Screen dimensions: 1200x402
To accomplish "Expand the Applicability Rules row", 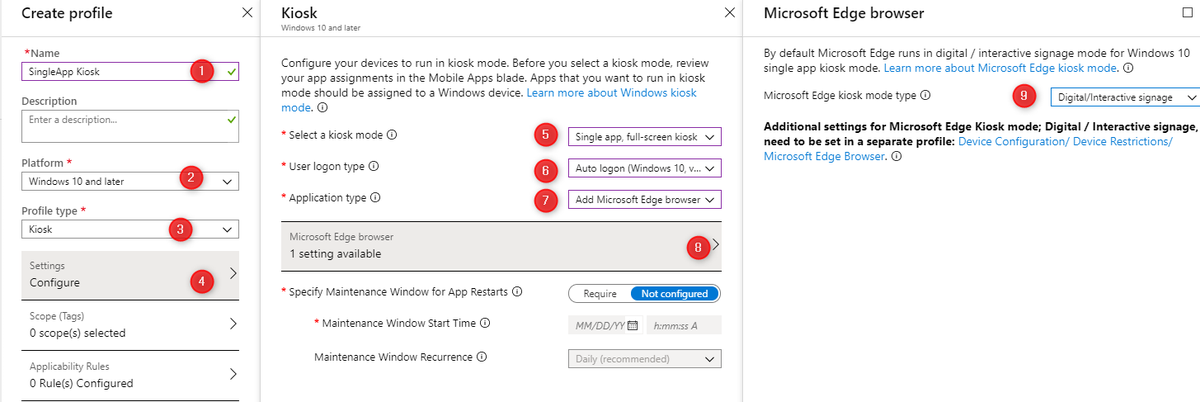I will click(x=130, y=374).
